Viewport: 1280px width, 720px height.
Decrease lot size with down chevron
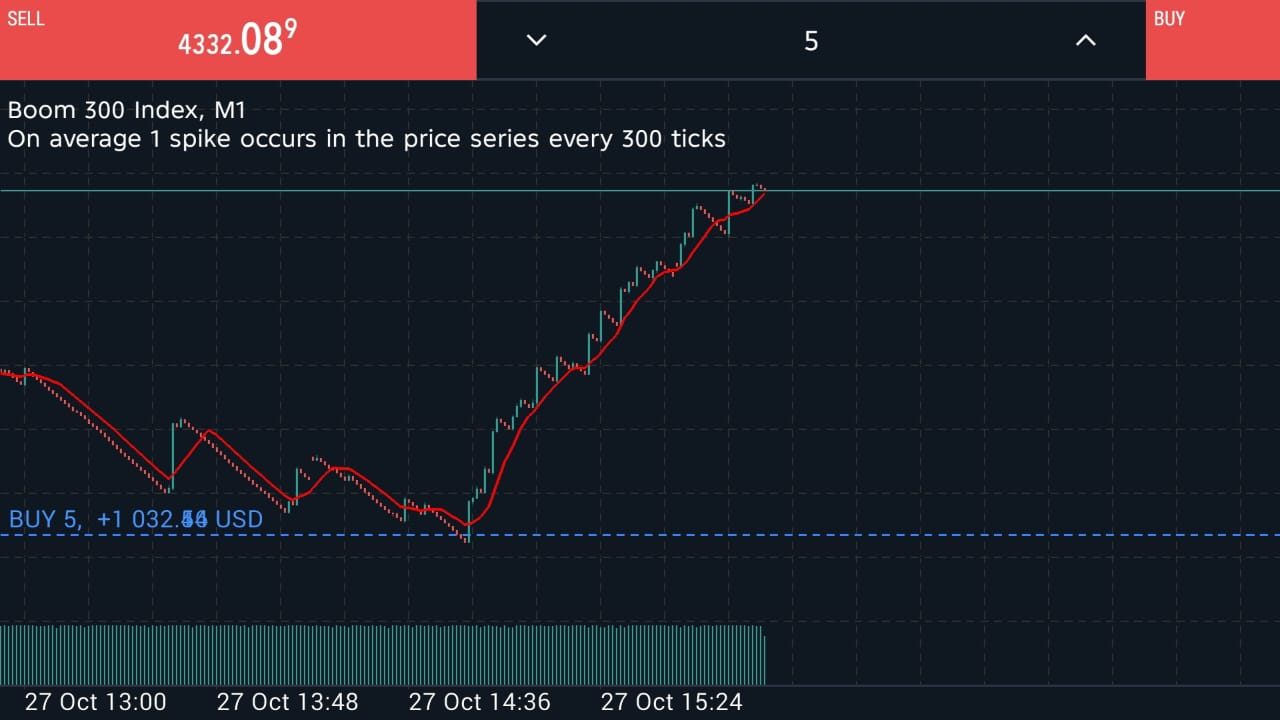(537, 40)
